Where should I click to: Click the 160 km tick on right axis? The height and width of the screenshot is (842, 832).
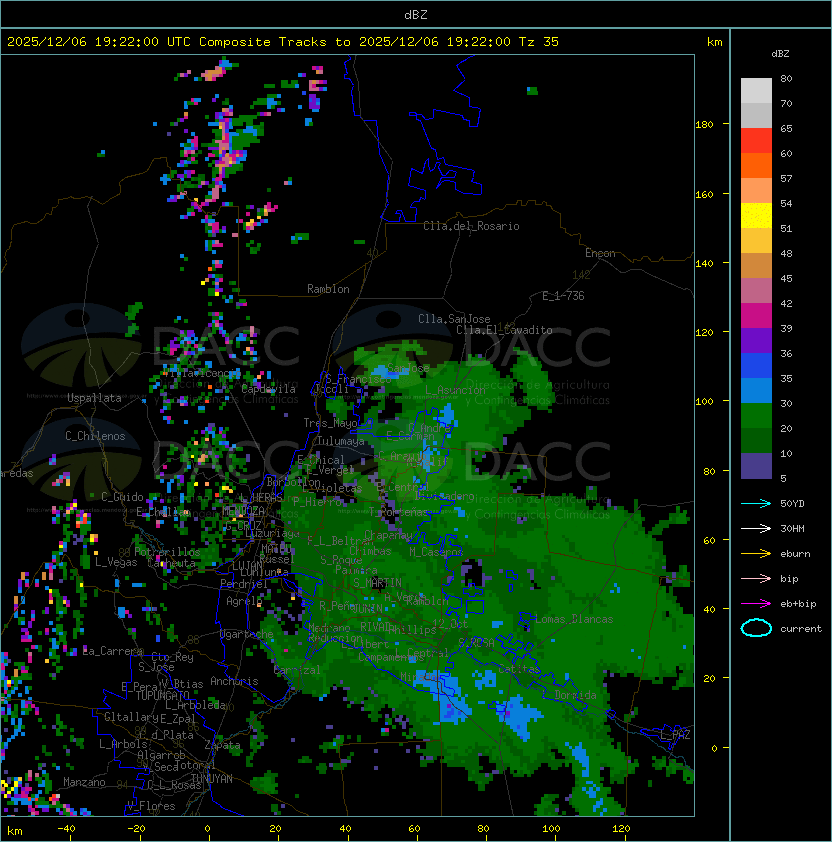tap(704, 194)
